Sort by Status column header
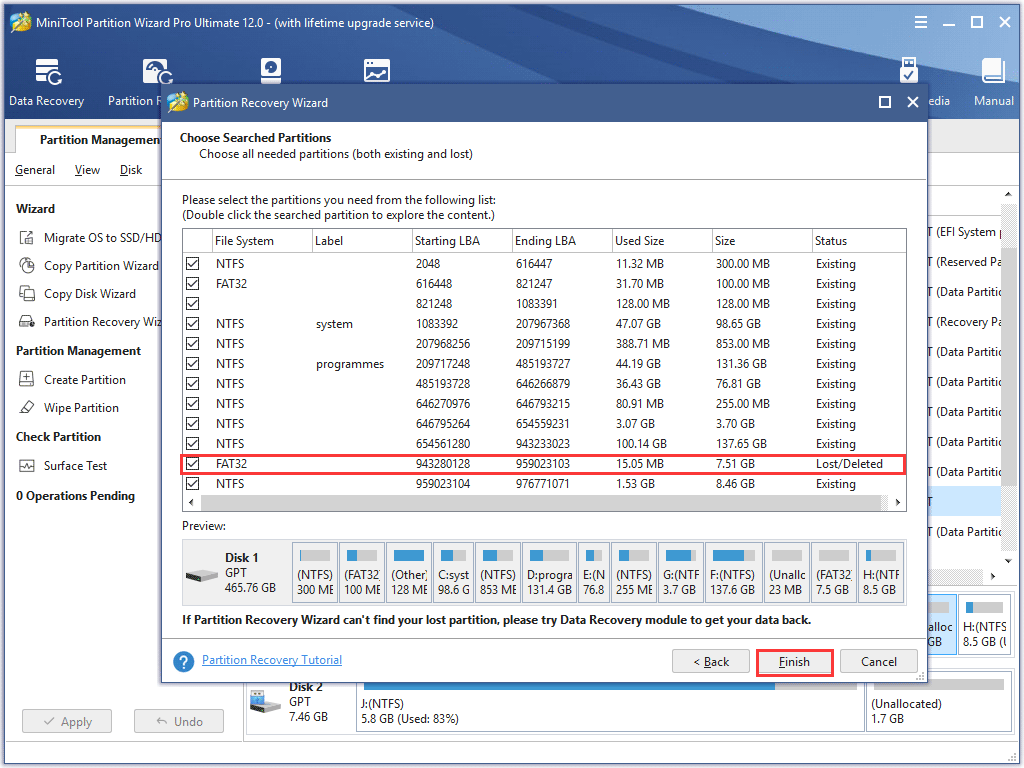This screenshot has height=768, width=1024. (859, 241)
